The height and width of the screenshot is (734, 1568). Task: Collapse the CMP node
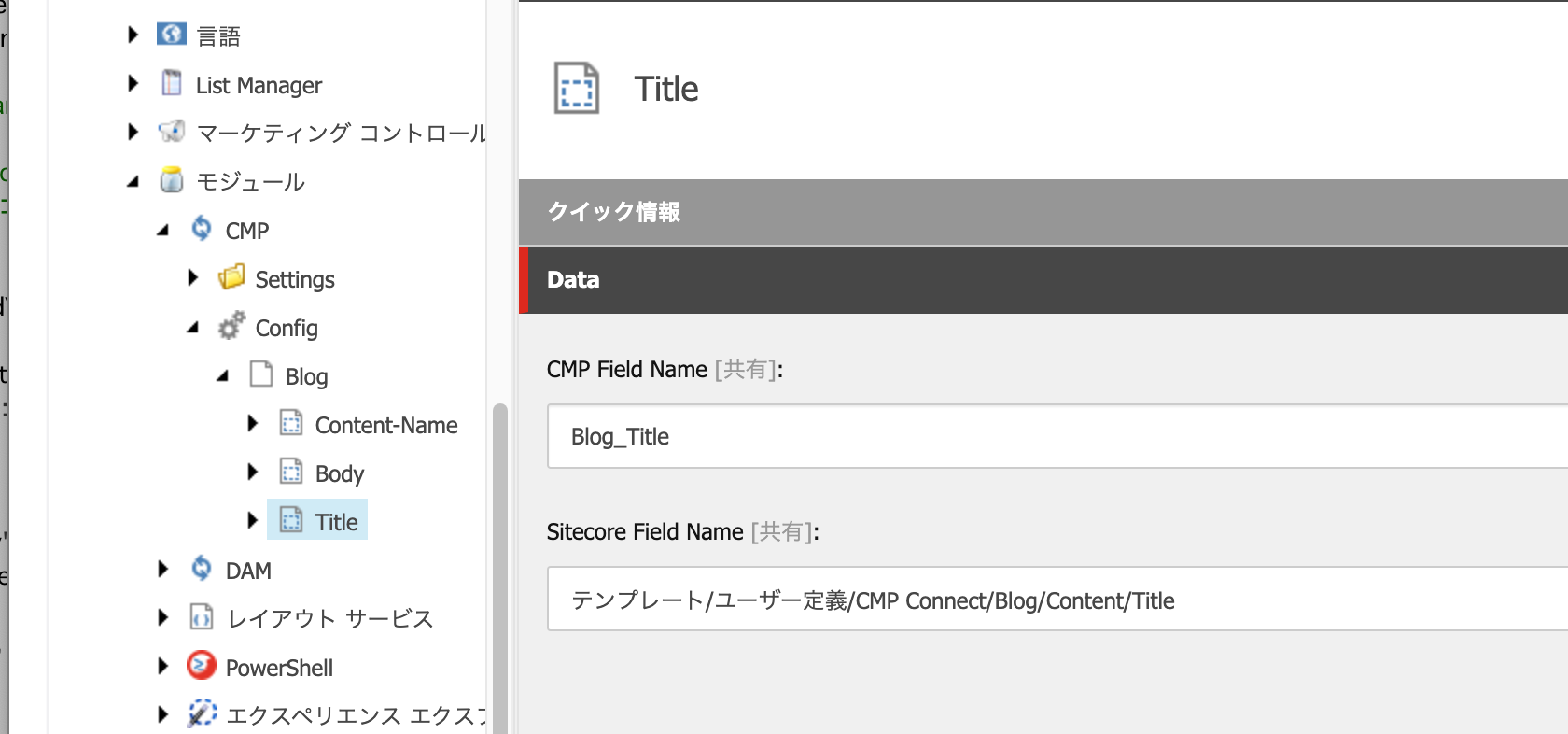[162, 231]
